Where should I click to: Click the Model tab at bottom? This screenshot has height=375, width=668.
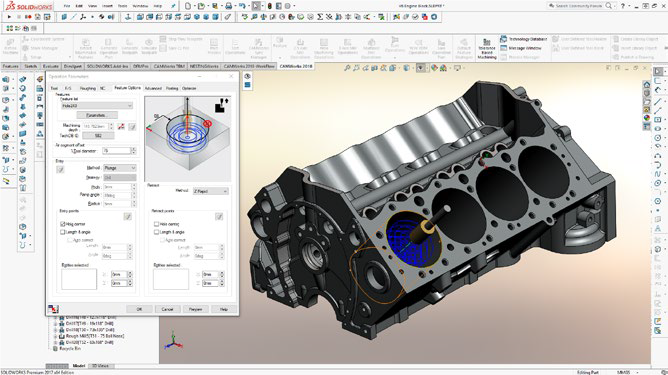click(x=79, y=366)
